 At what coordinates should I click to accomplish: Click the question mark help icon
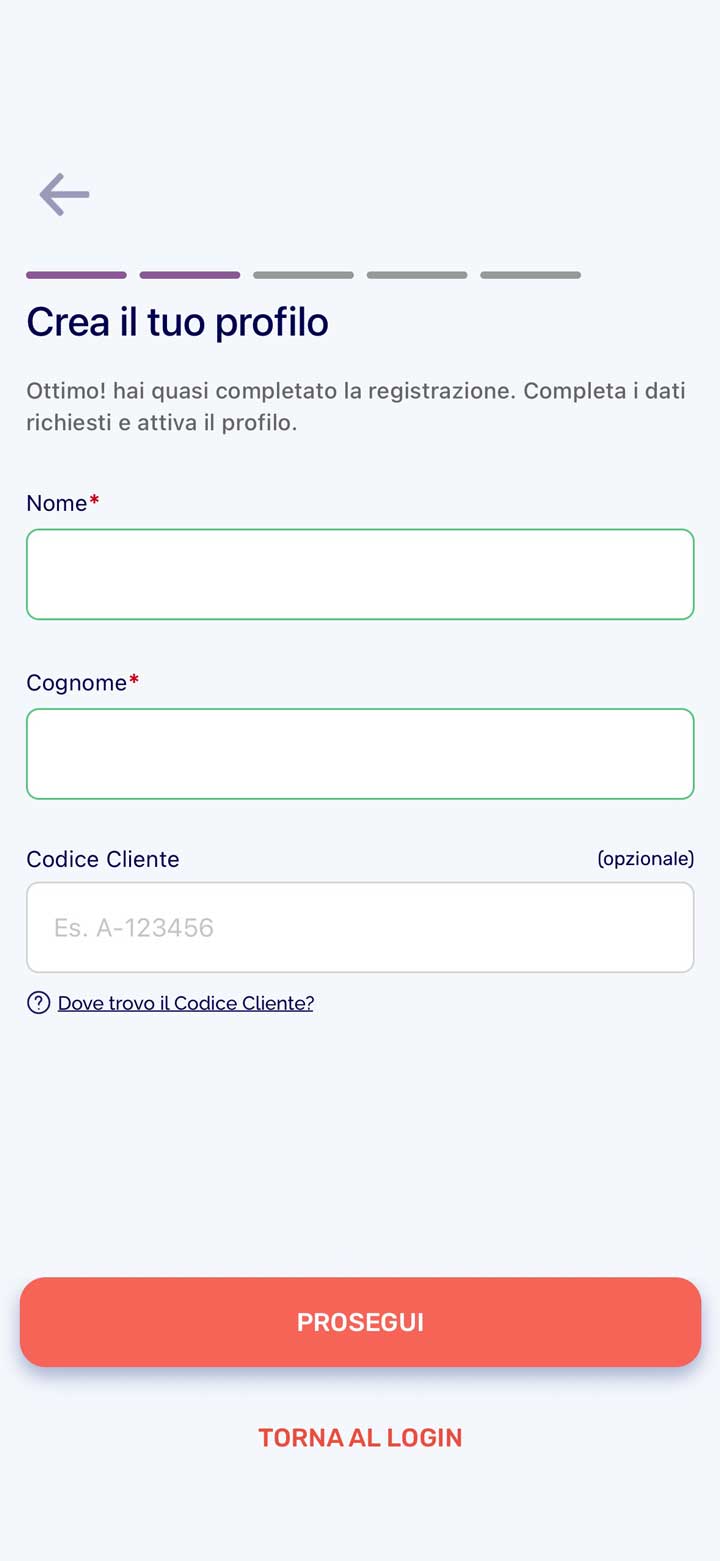coord(39,1002)
